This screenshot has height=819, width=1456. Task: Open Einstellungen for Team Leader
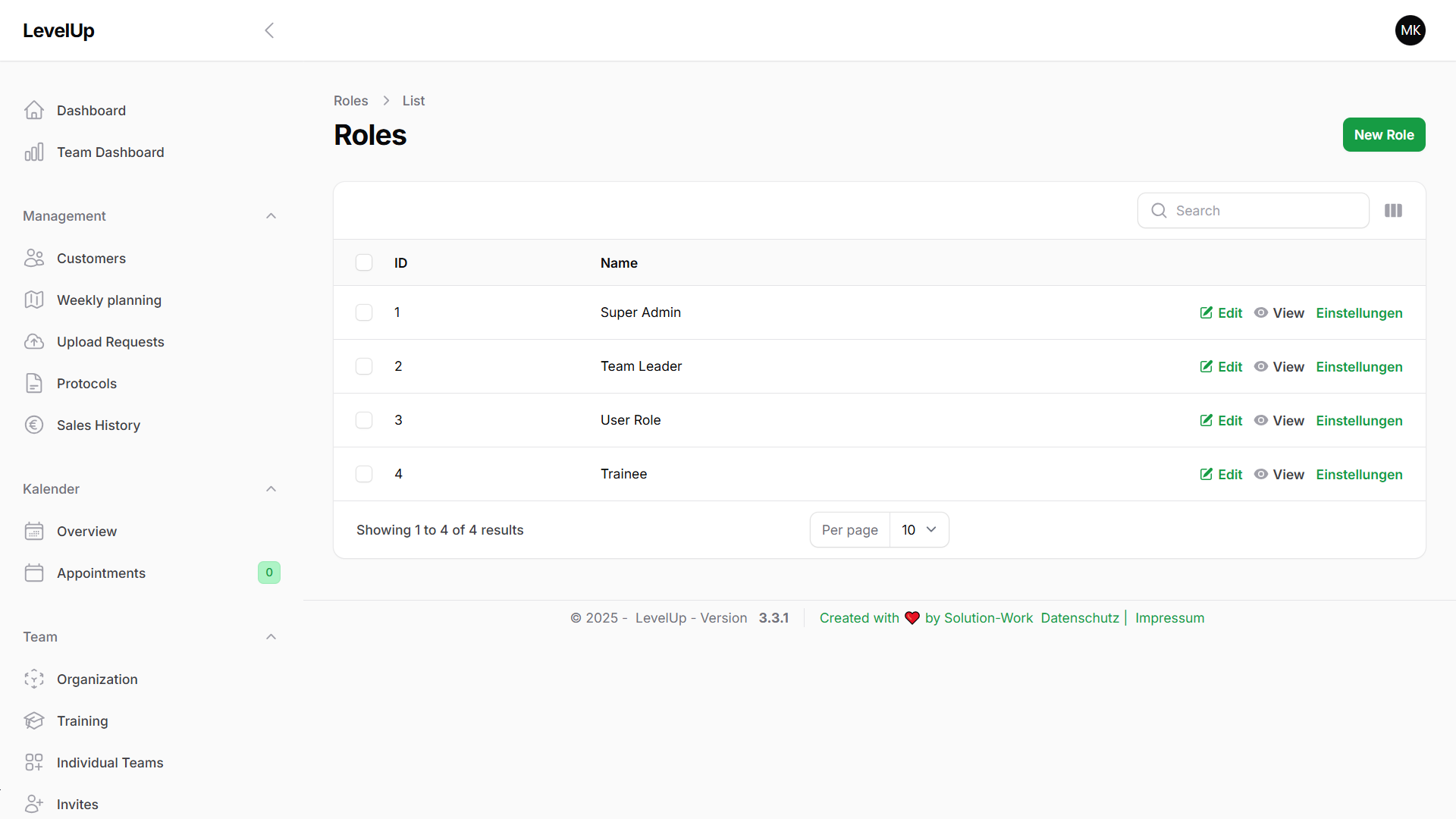1359,367
